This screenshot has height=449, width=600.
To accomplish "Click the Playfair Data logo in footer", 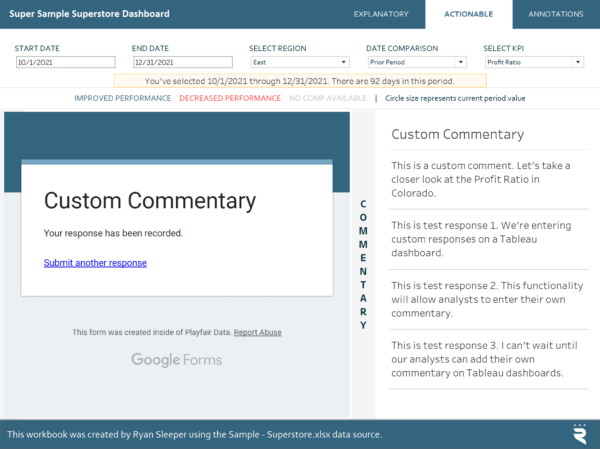I will click(579, 433).
